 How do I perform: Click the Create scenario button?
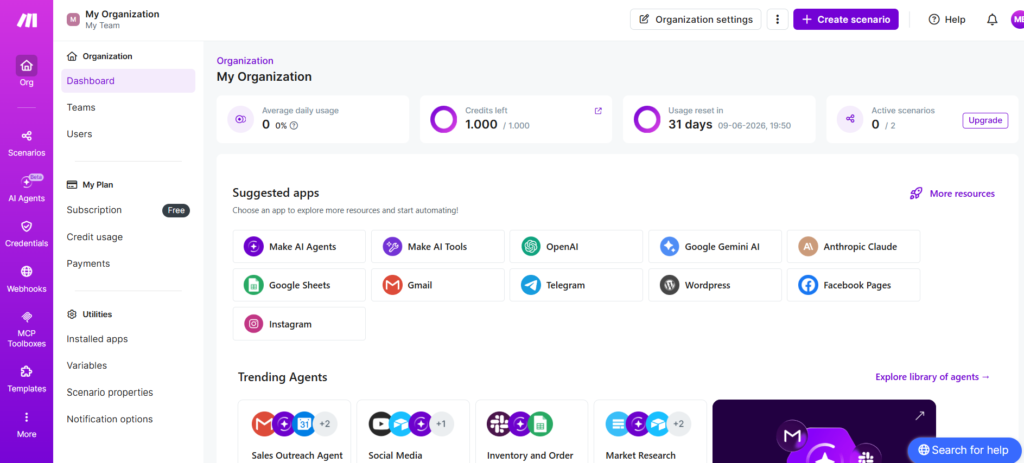[846, 20]
